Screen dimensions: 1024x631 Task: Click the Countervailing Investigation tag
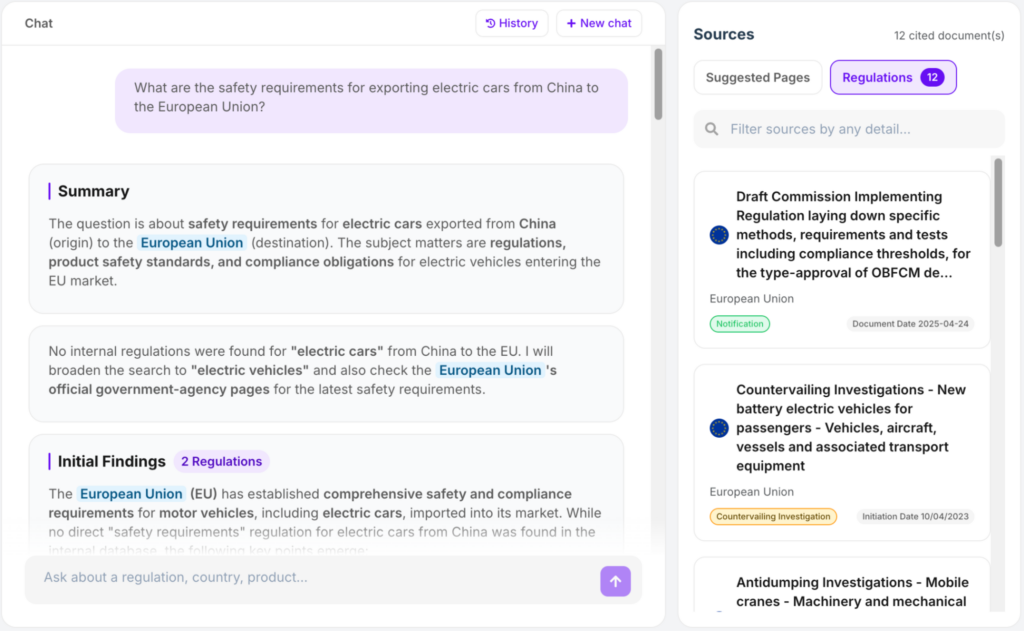coord(773,517)
